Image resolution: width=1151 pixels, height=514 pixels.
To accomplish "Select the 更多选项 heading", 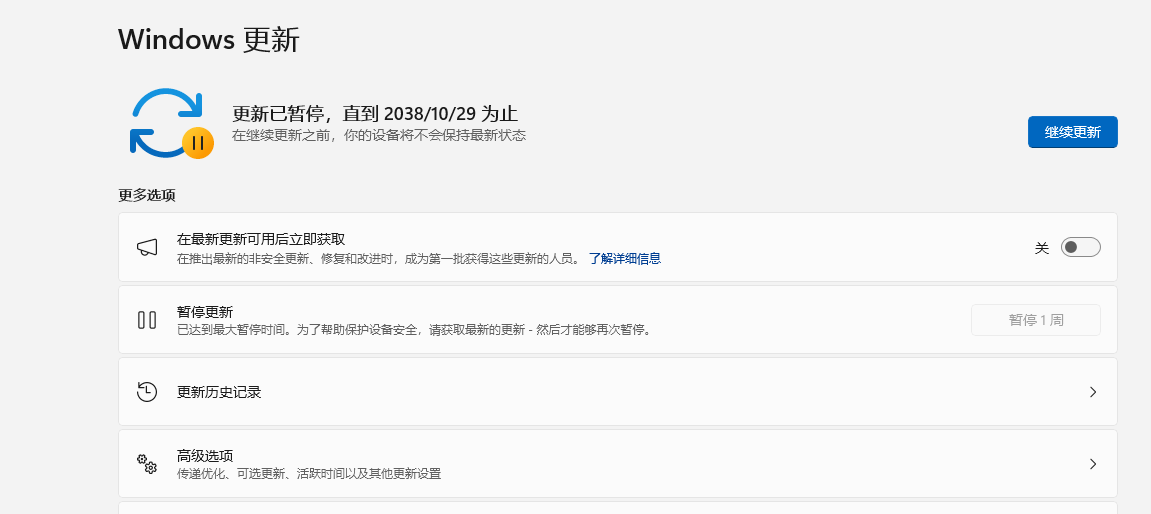I will pos(147,195).
